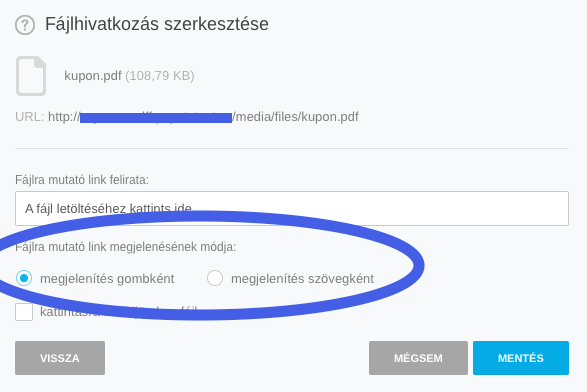Click the /media/files/kupon.pdf URL path

[x=295, y=117]
